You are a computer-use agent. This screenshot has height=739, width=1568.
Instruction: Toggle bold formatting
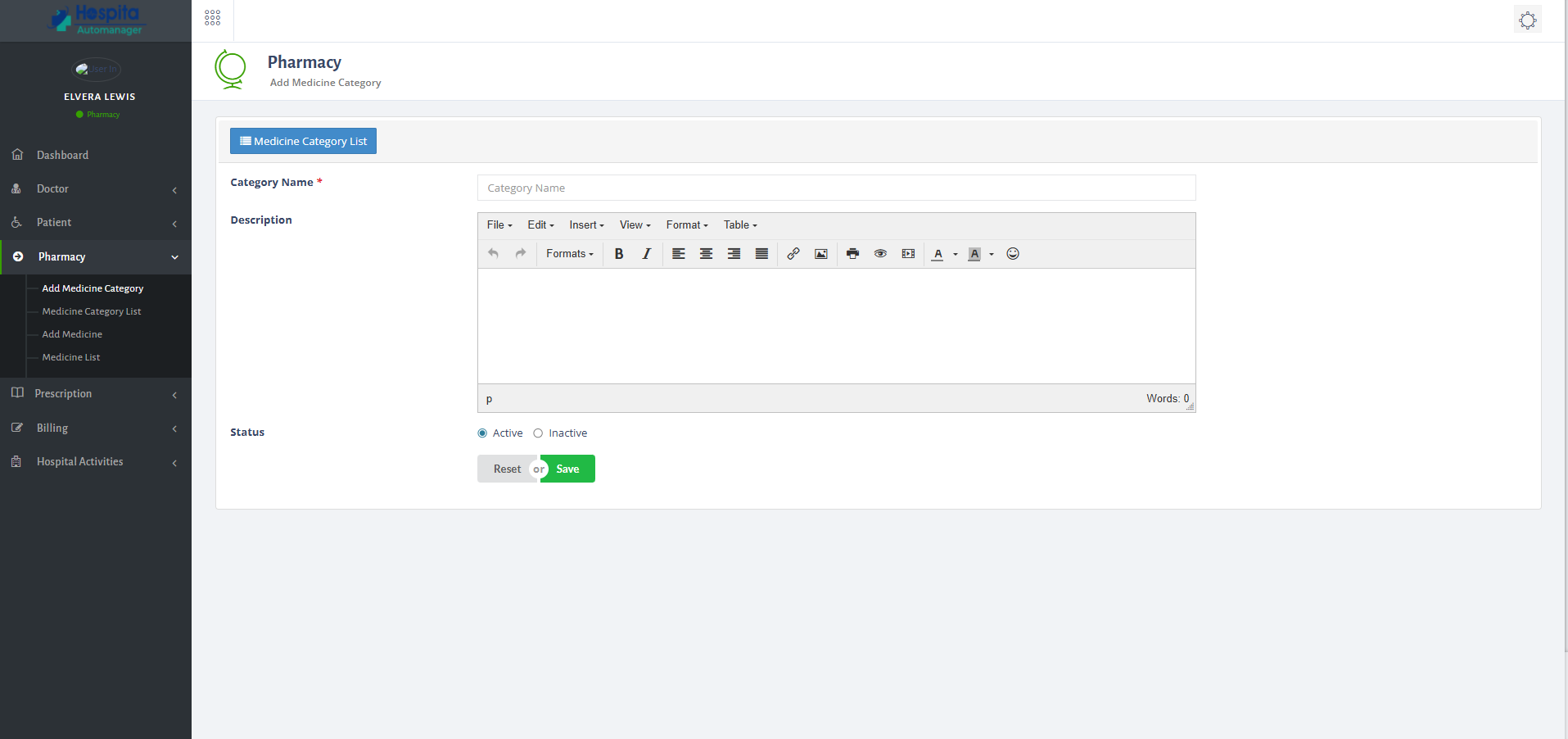618,254
